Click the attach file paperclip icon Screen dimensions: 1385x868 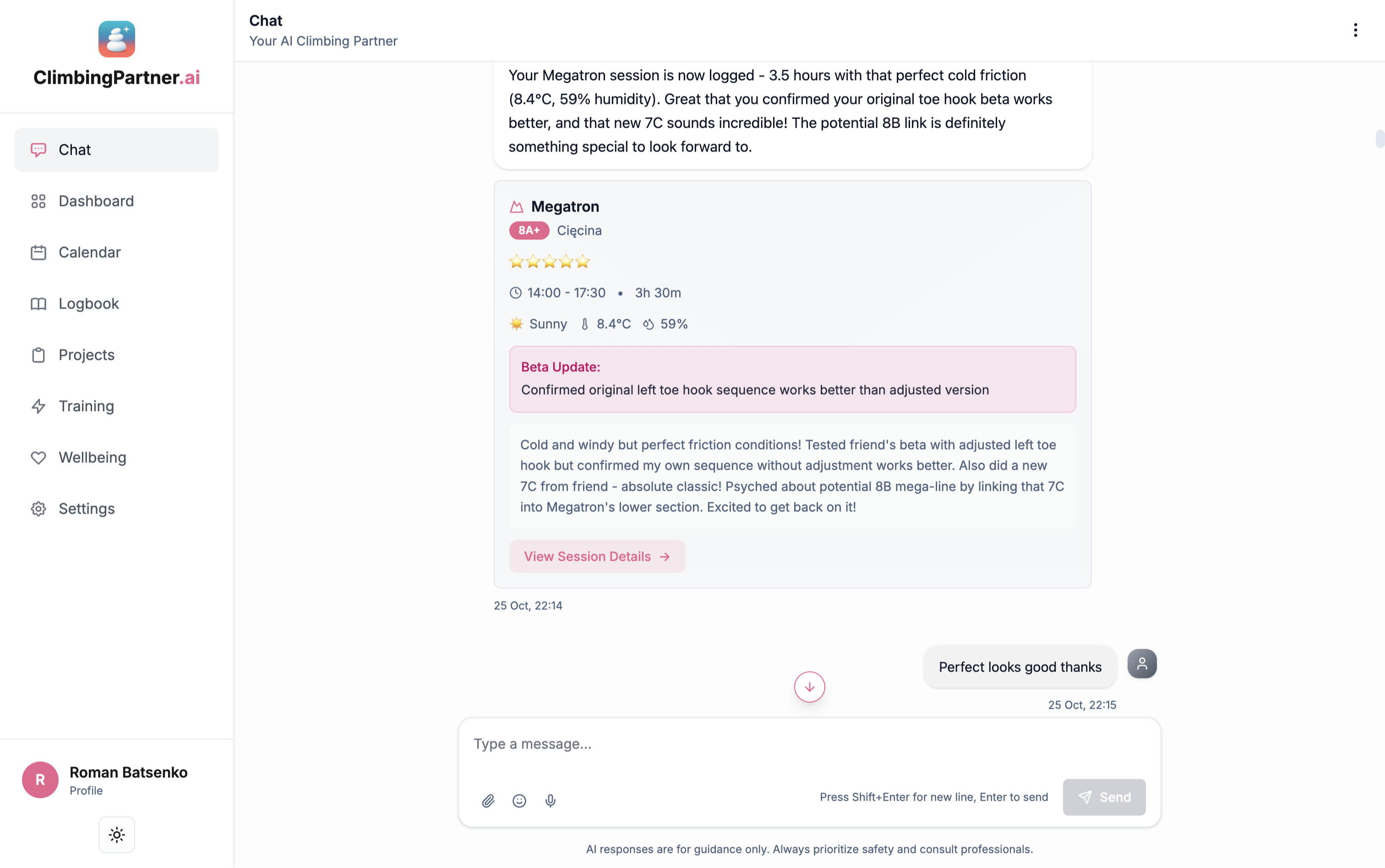(x=488, y=800)
